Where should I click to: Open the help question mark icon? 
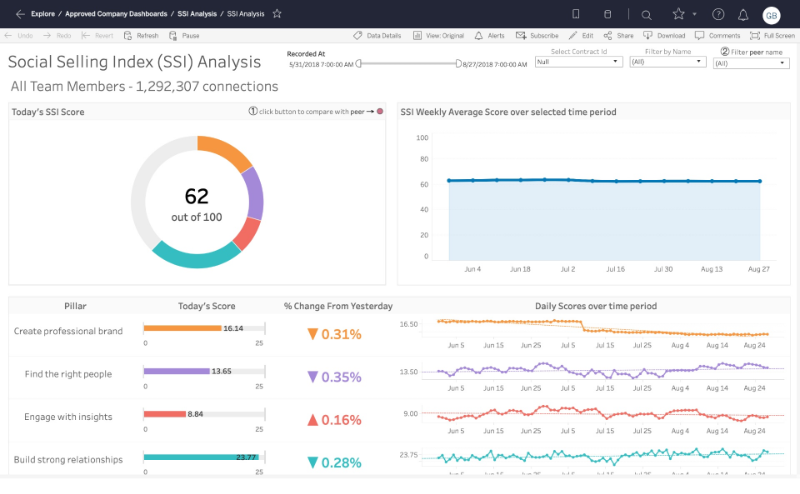click(x=718, y=15)
